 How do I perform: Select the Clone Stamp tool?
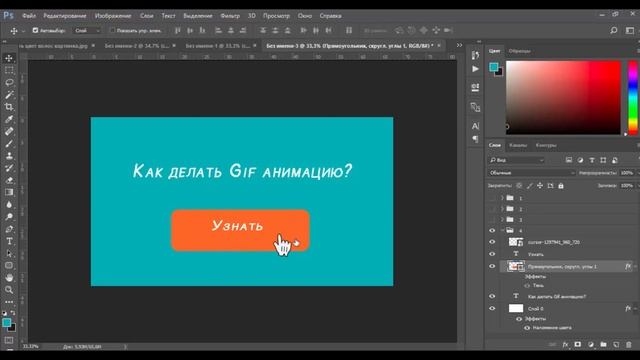pos(9,156)
